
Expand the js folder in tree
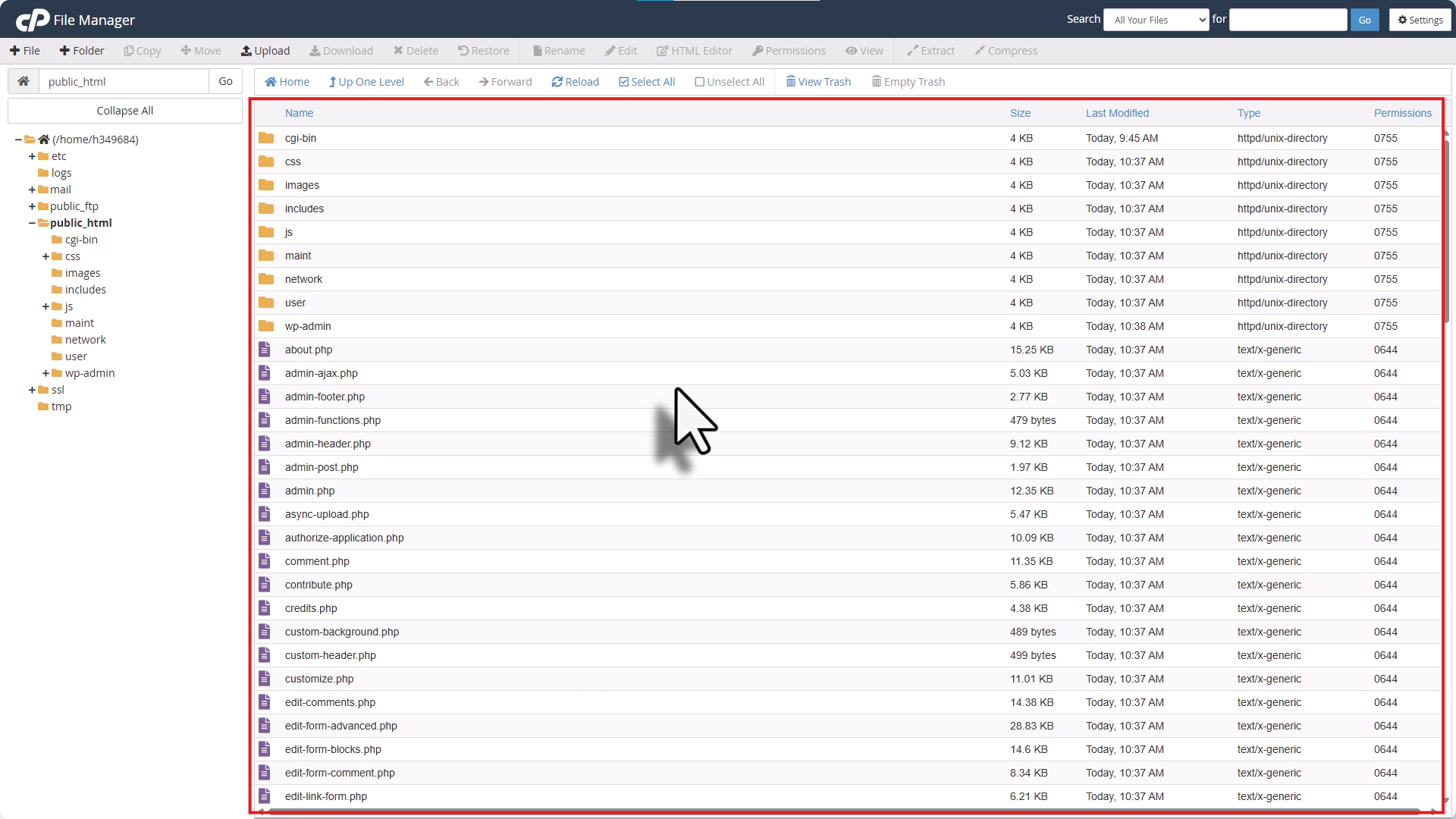[45, 306]
